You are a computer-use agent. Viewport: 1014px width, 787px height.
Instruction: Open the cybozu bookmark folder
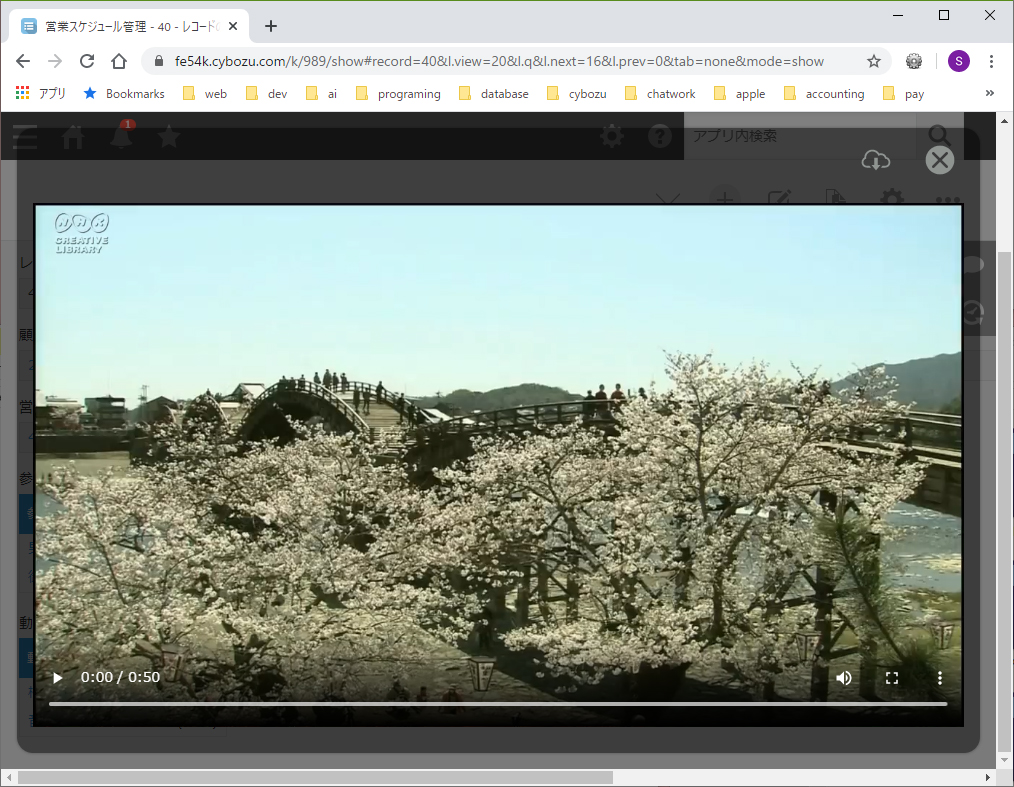tap(577, 94)
